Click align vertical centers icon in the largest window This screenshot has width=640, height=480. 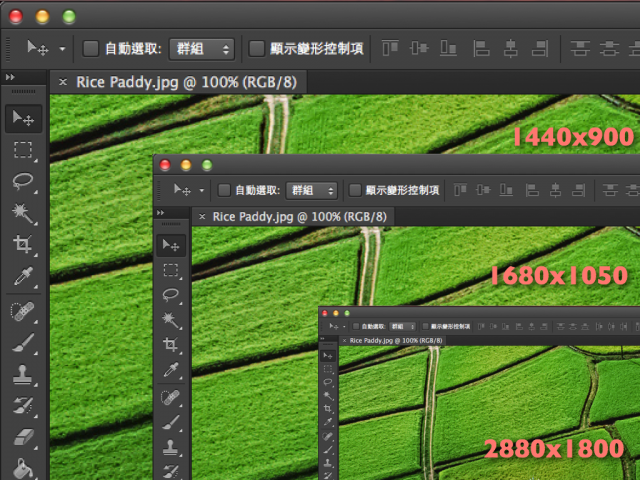tap(419, 48)
